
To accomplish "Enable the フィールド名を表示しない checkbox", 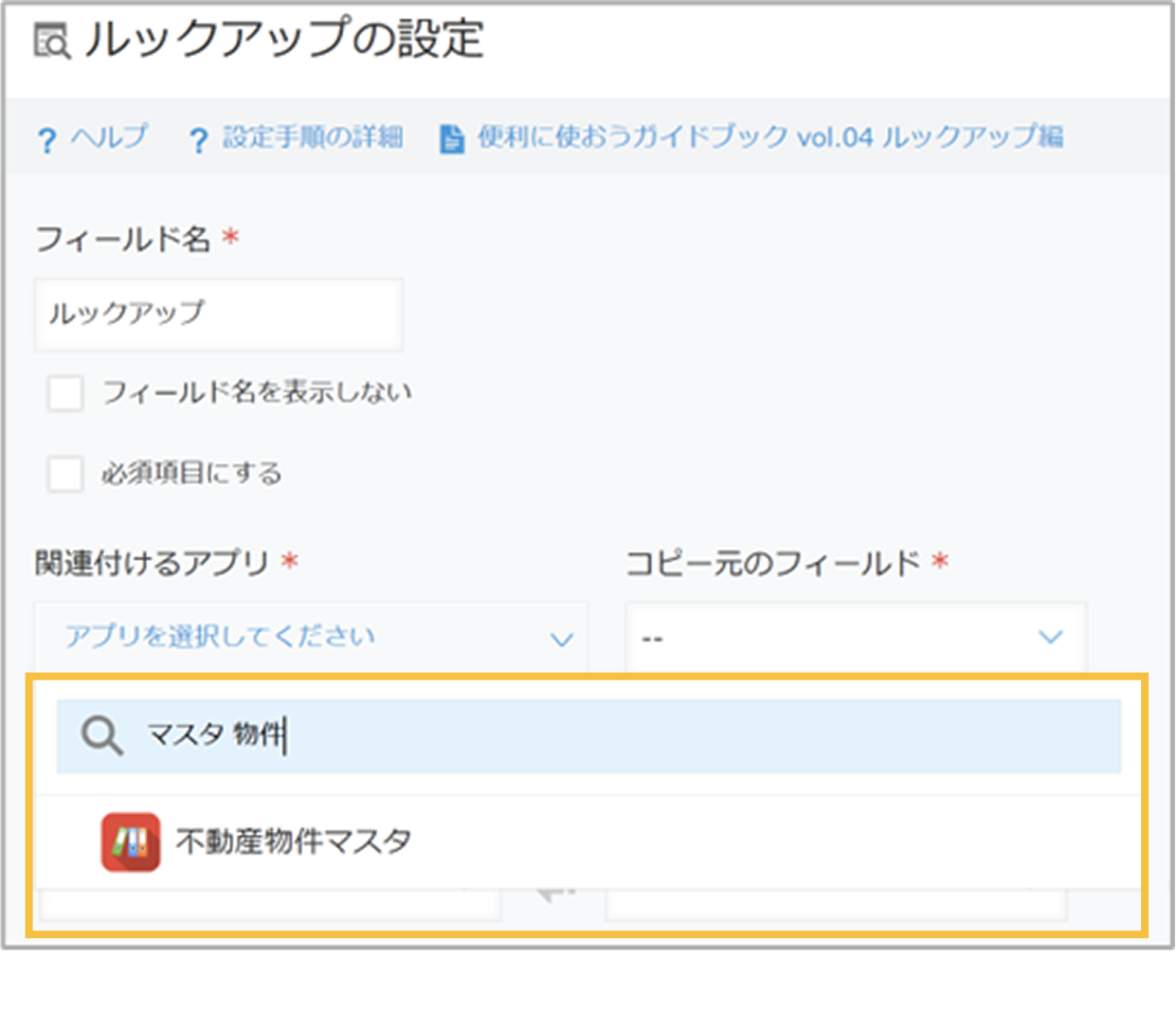I will pyautogui.click(x=65, y=392).
